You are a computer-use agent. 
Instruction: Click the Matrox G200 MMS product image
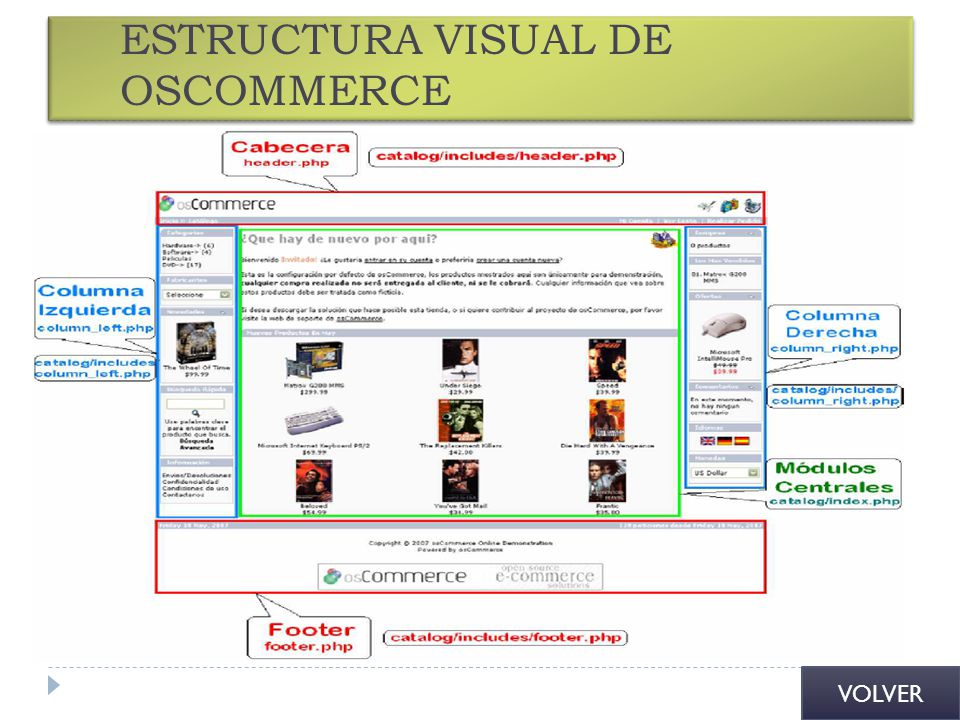314,361
